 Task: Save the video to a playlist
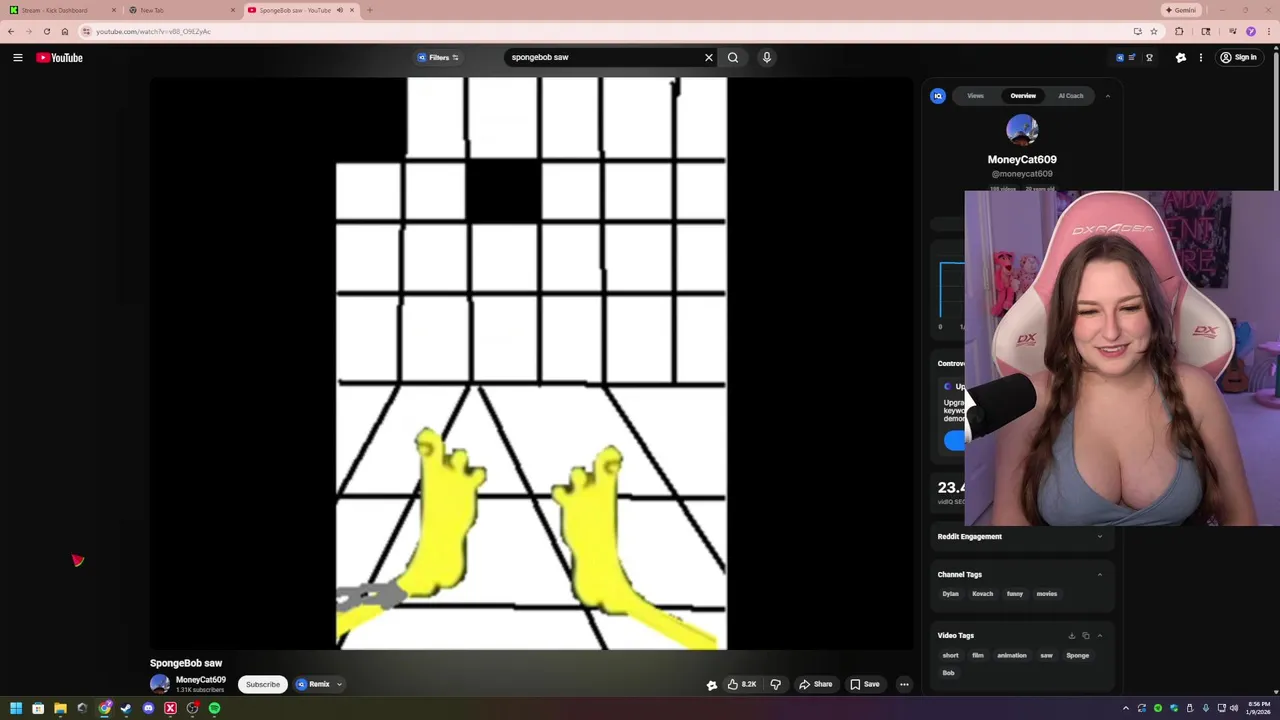[x=865, y=684]
